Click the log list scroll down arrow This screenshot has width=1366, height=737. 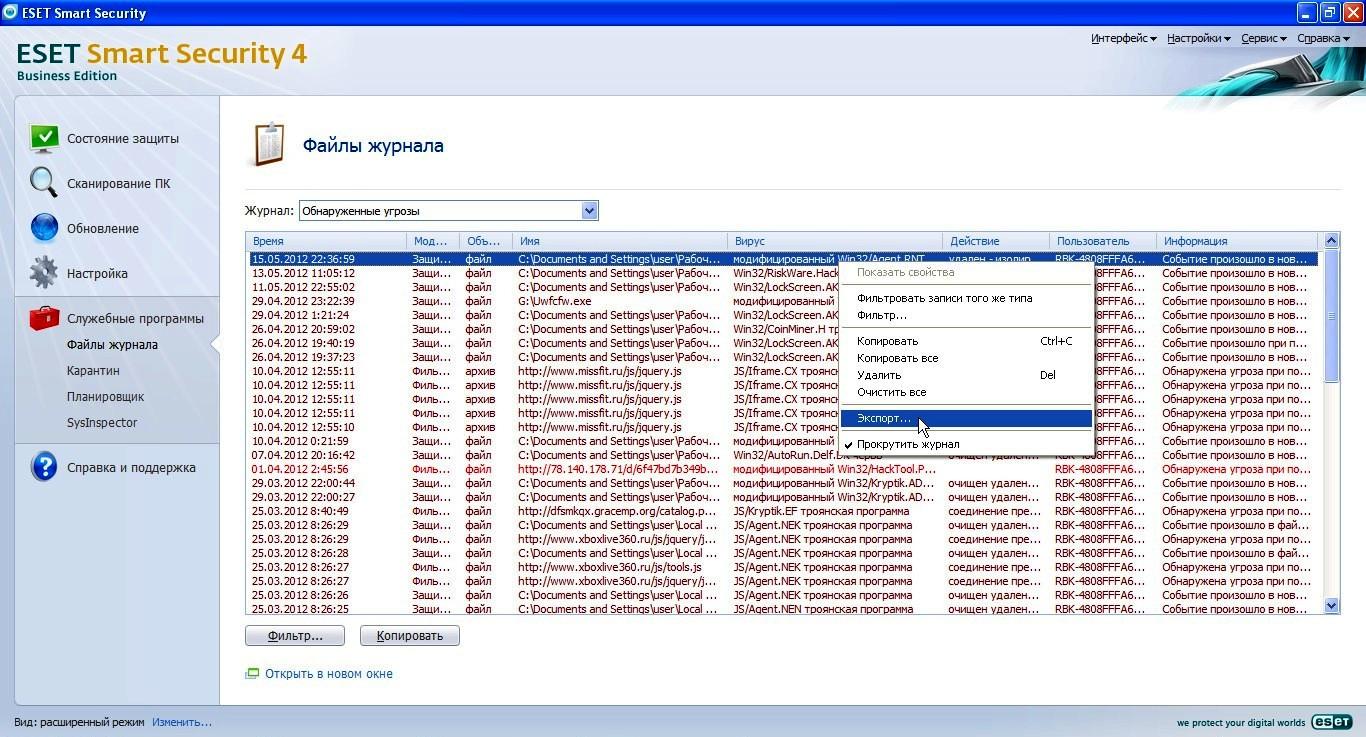(x=1331, y=605)
